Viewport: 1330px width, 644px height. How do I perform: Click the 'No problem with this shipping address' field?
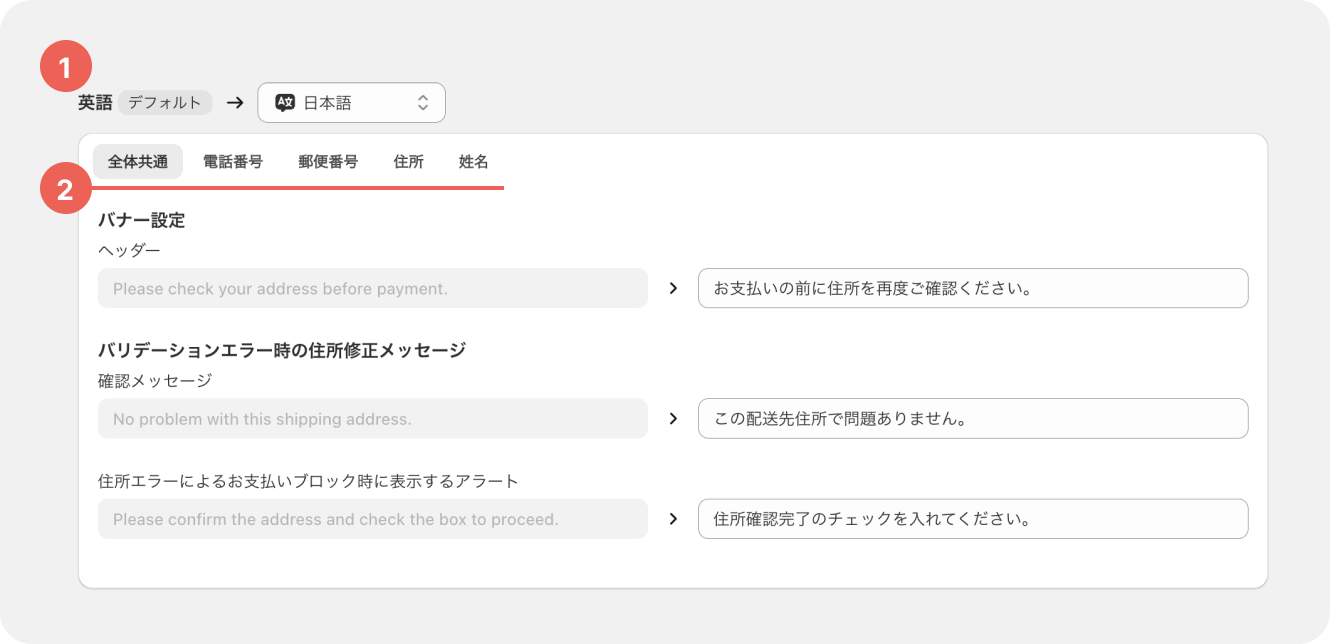pos(372,419)
